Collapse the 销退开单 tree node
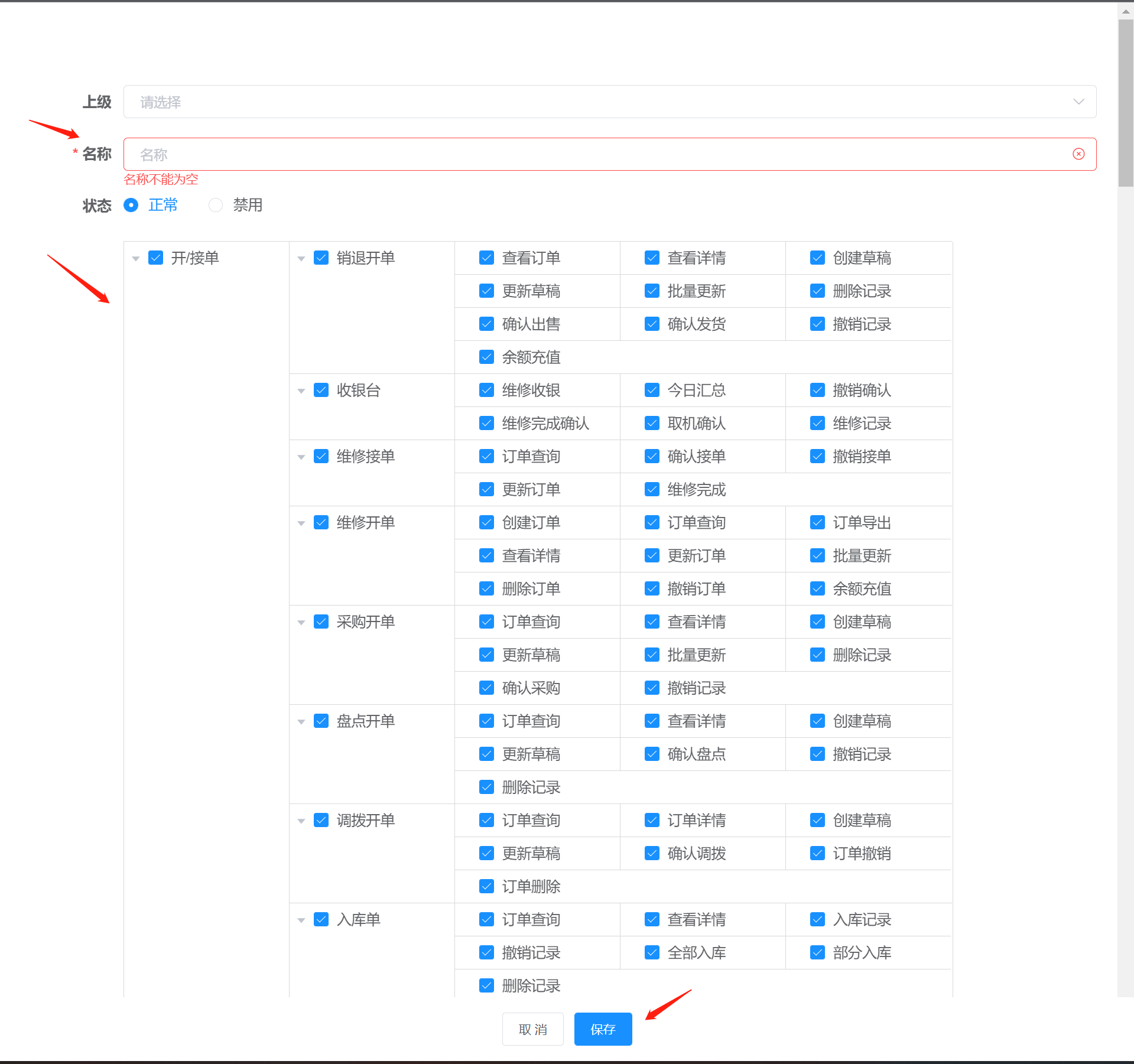1134x1064 pixels. [301, 258]
